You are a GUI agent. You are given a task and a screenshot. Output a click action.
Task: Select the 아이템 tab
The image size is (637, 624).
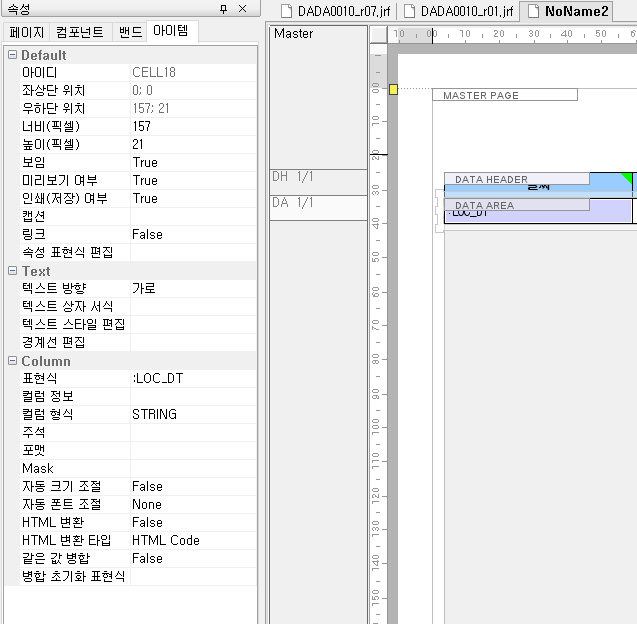[171, 30]
